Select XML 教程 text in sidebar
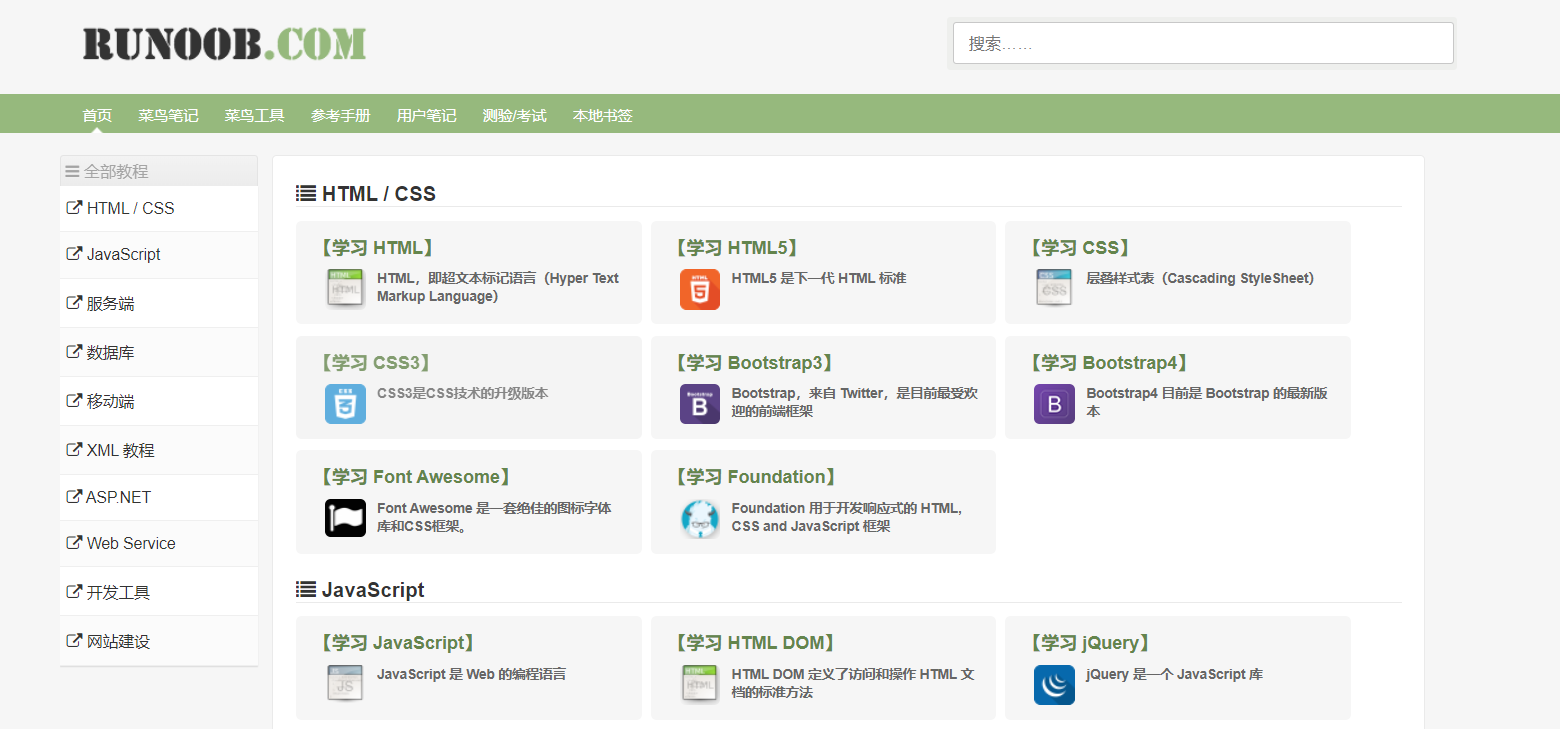The height and width of the screenshot is (729, 1560). click(120, 450)
